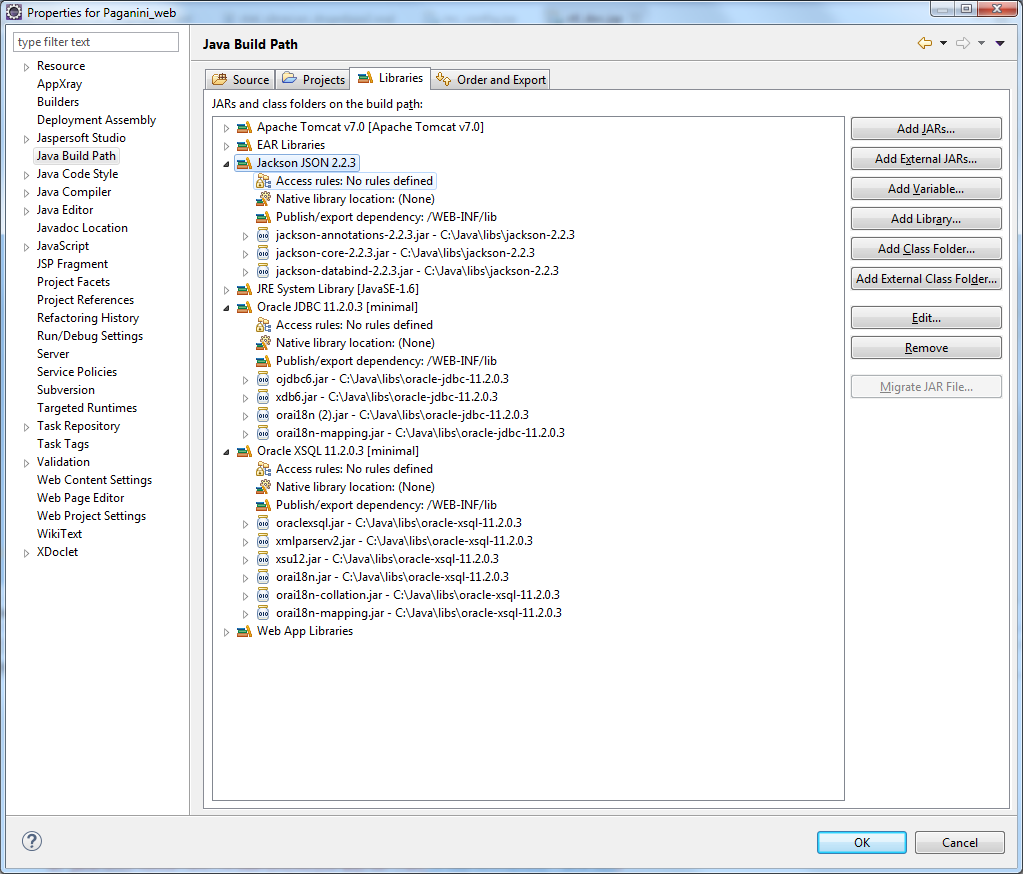Click the Apache Tomcat v7.0 library icon
Viewport: 1023px width, 874px height.
pos(244,127)
